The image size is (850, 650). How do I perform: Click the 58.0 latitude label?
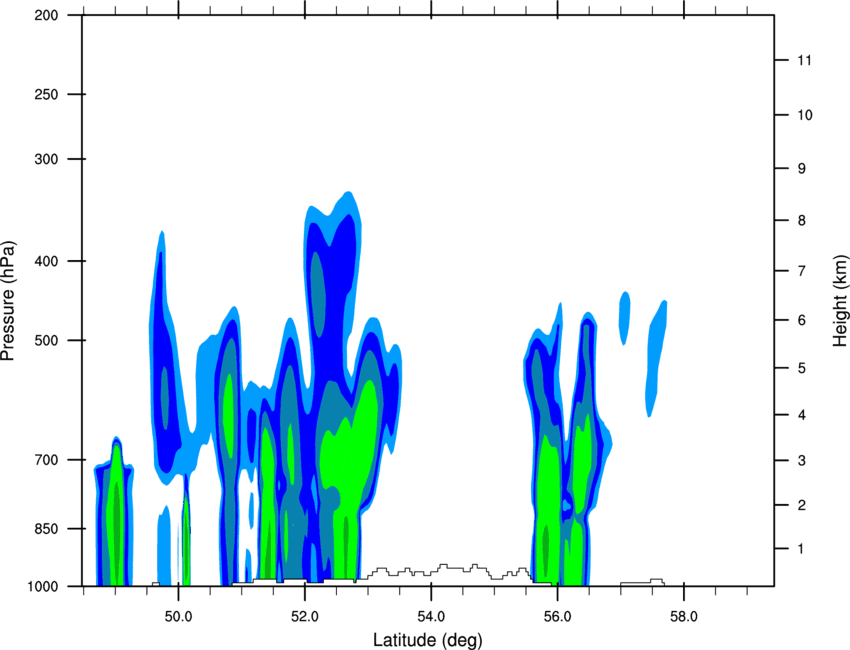(684, 617)
